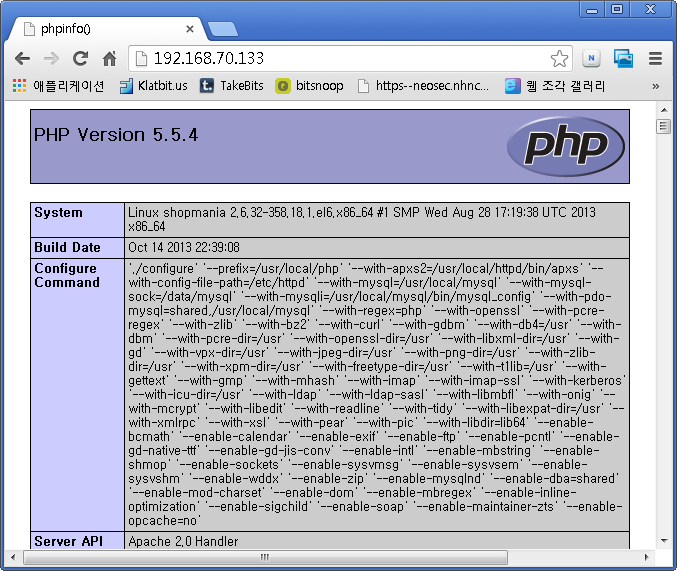Open the TakeBits bookmark
Screen dimensions: 677x571
[231, 86]
